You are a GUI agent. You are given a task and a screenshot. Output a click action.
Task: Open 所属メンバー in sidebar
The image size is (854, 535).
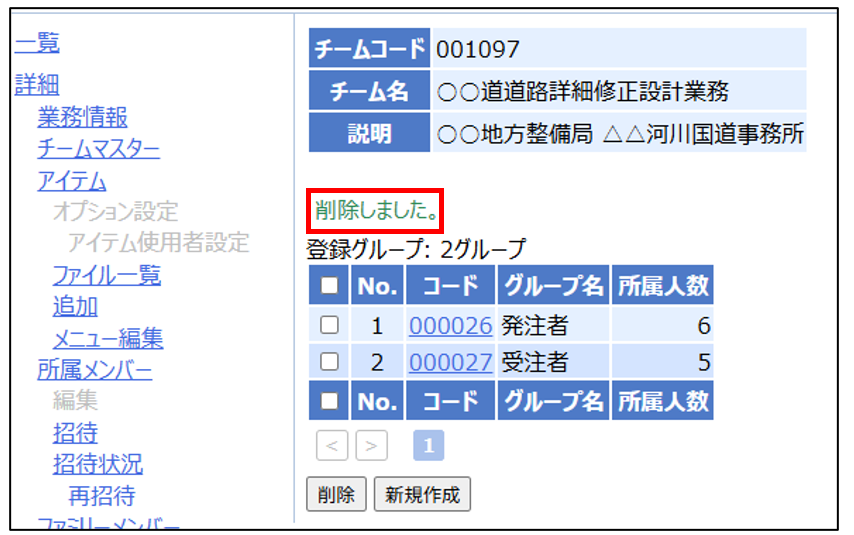[x=94, y=371]
